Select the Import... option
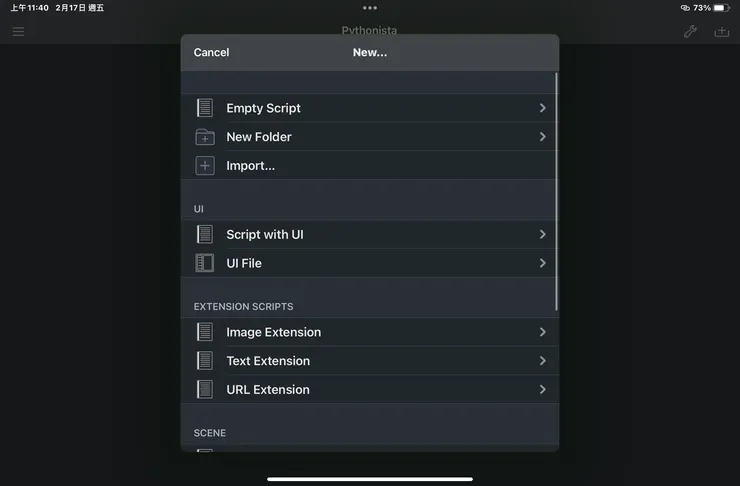This screenshot has width=740, height=486. [x=250, y=166]
